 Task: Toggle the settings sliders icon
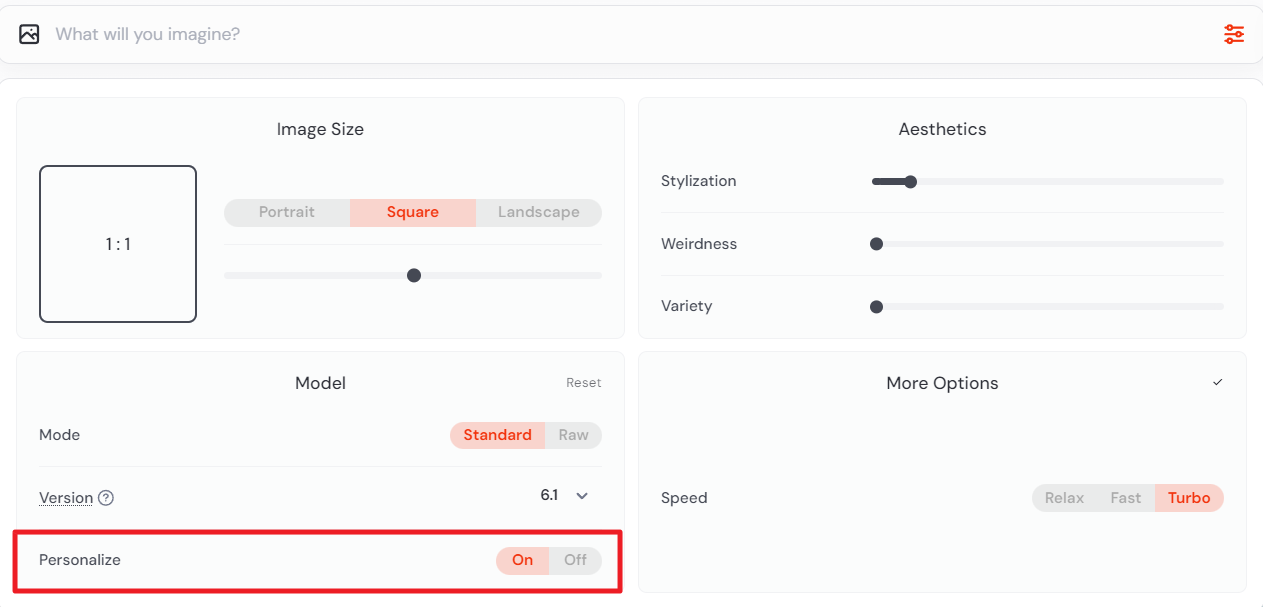(x=1234, y=34)
